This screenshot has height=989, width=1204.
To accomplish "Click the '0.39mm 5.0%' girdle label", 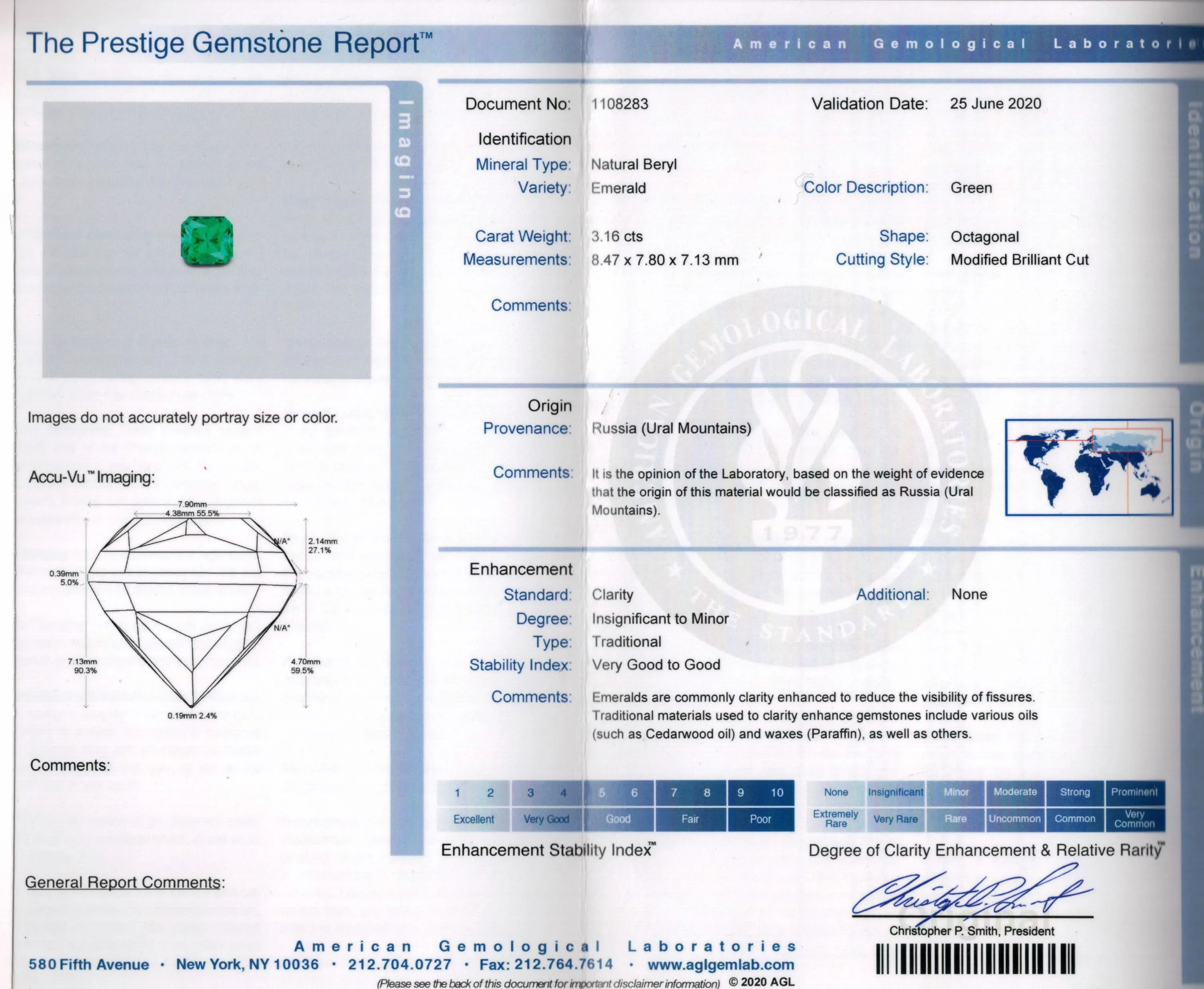I will click(64, 578).
